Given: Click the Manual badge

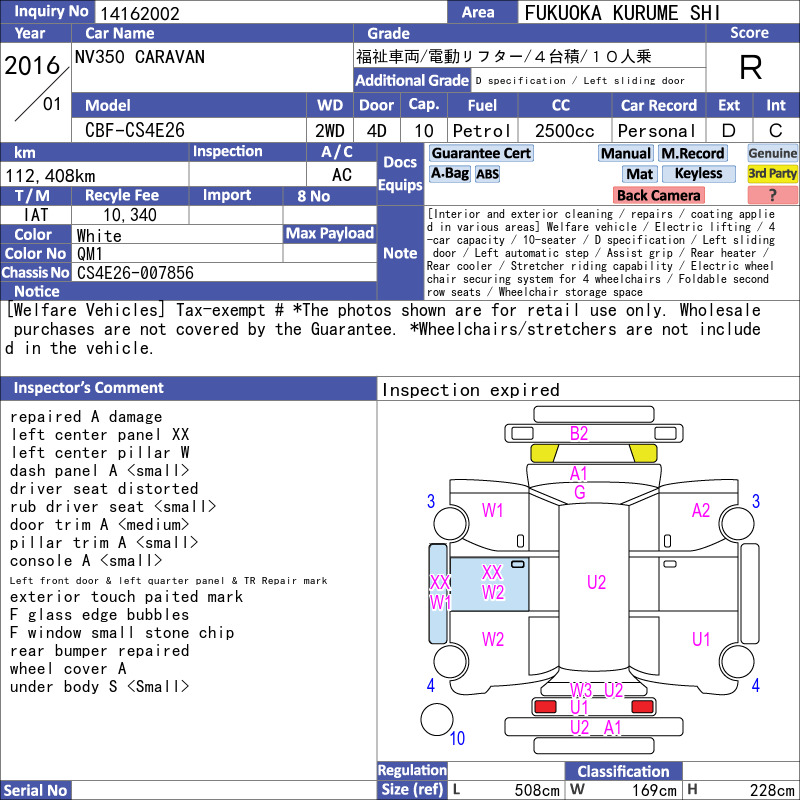Looking at the screenshot, I should [x=626, y=154].
